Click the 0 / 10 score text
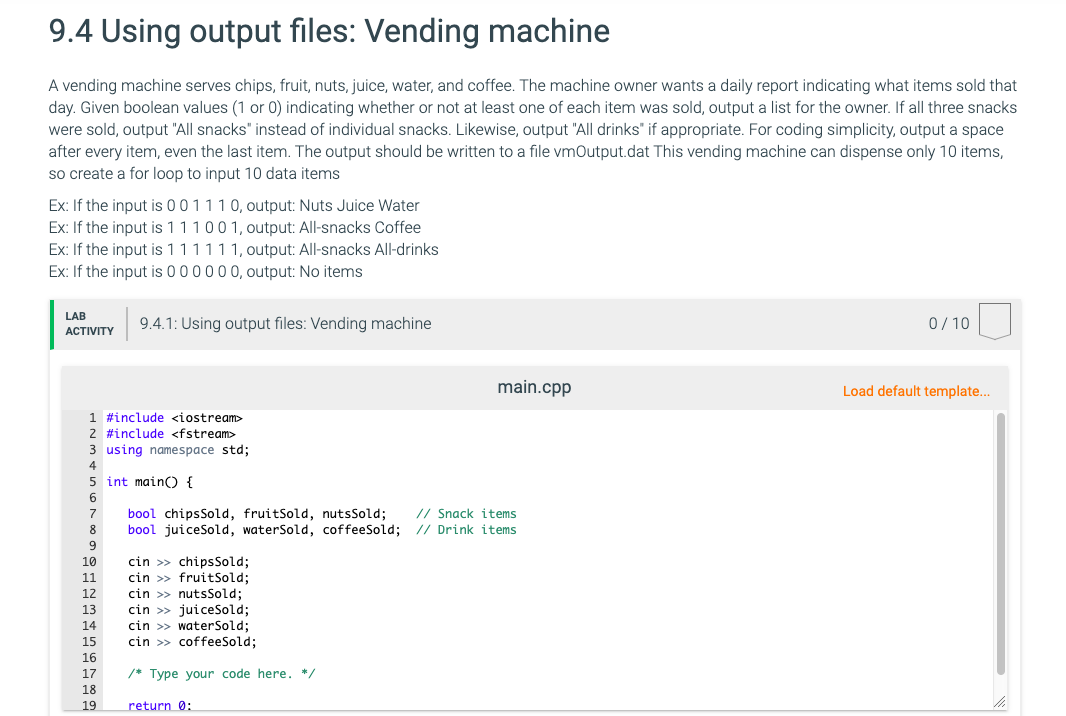 coord(948,324)
